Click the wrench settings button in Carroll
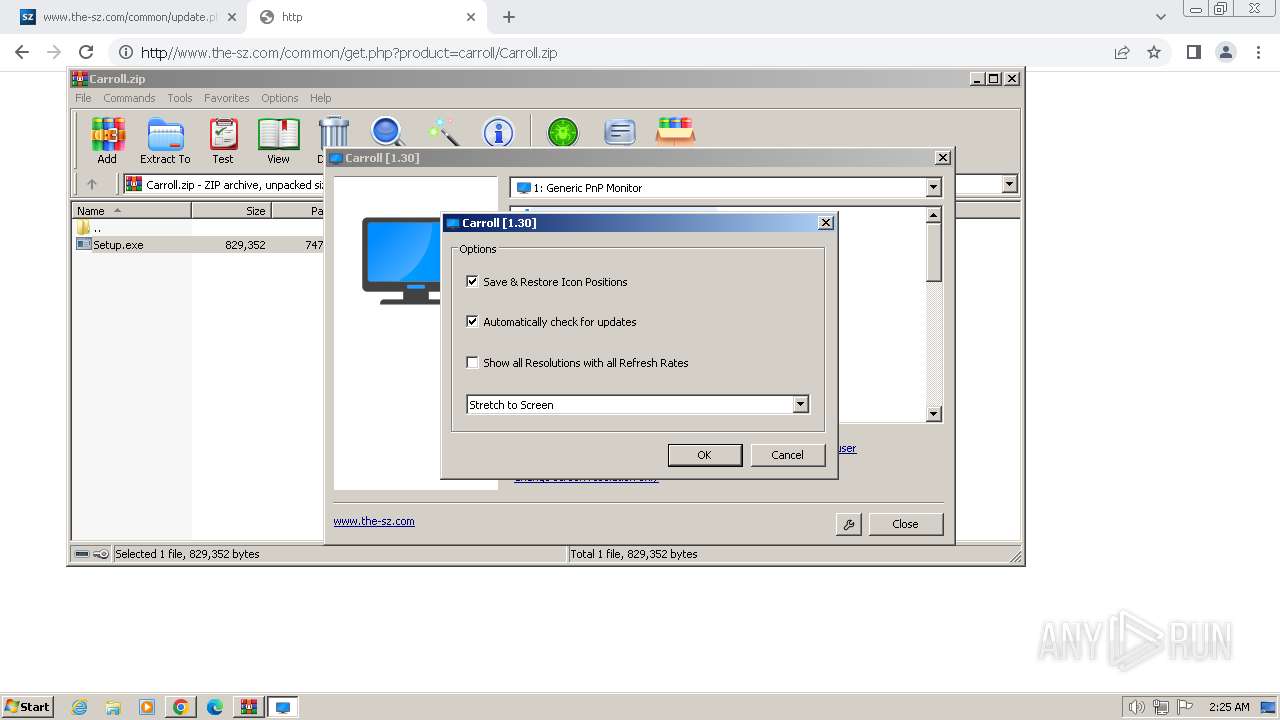The height and width of the screenshot is (720, 1280). point(848,524)
